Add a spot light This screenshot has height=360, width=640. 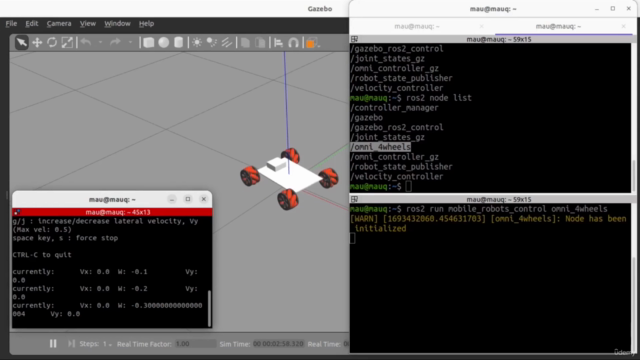[211, 42]
